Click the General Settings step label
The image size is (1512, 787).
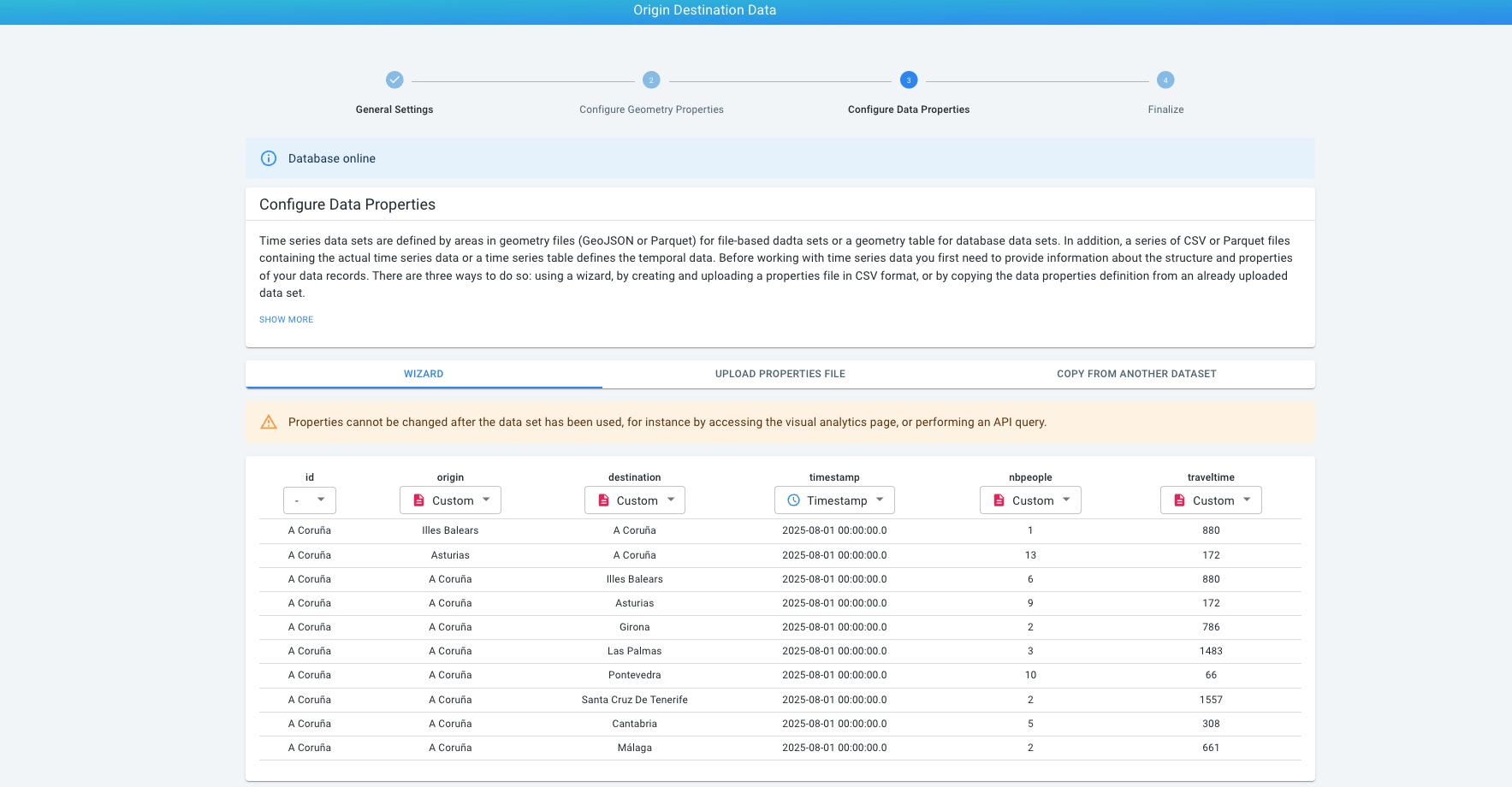(394, 109)
